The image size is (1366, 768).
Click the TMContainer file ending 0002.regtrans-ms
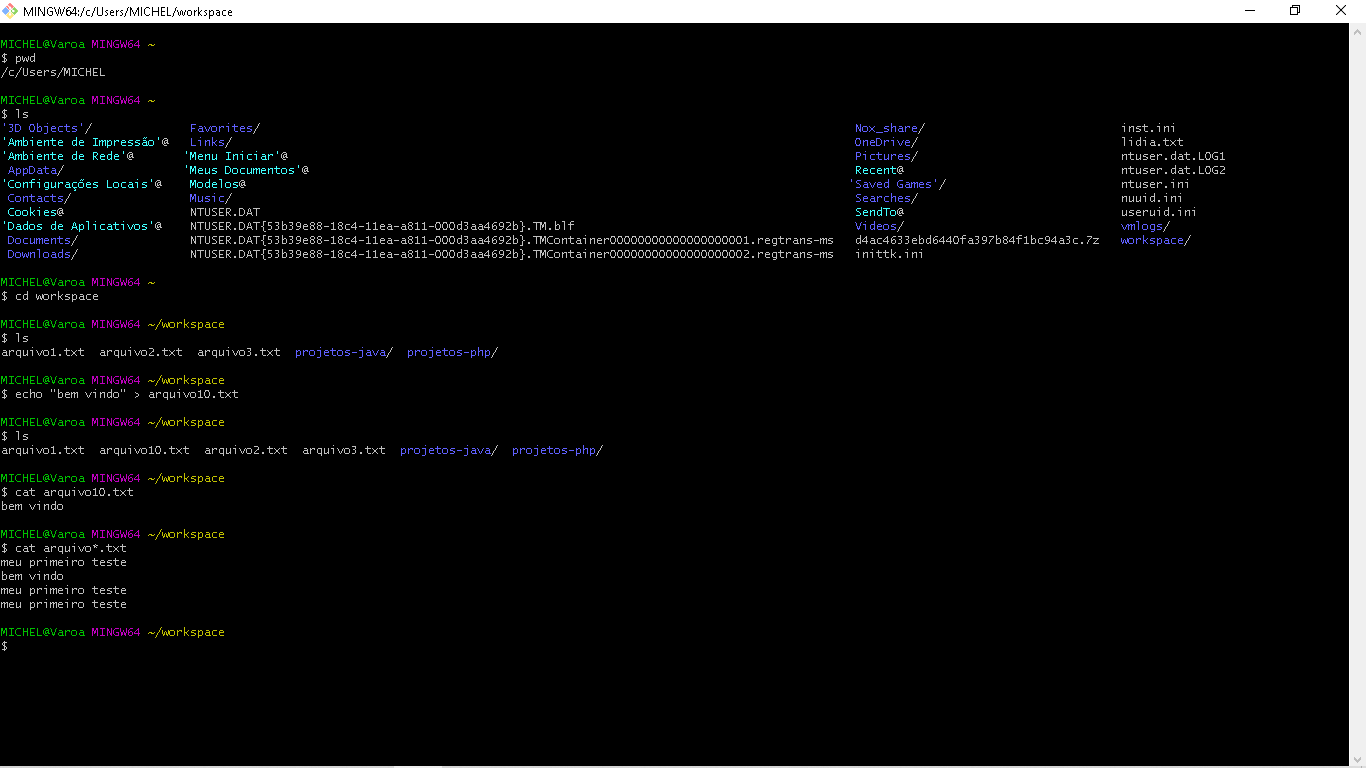coord(512,254)
